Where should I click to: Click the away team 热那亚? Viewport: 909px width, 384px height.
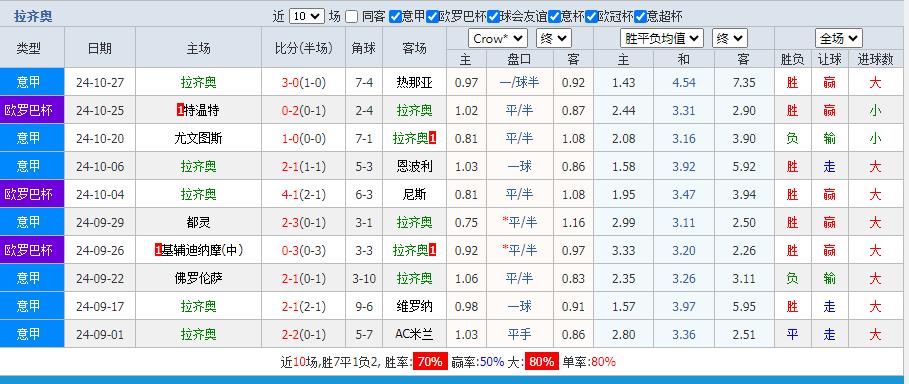pos(414,82)
